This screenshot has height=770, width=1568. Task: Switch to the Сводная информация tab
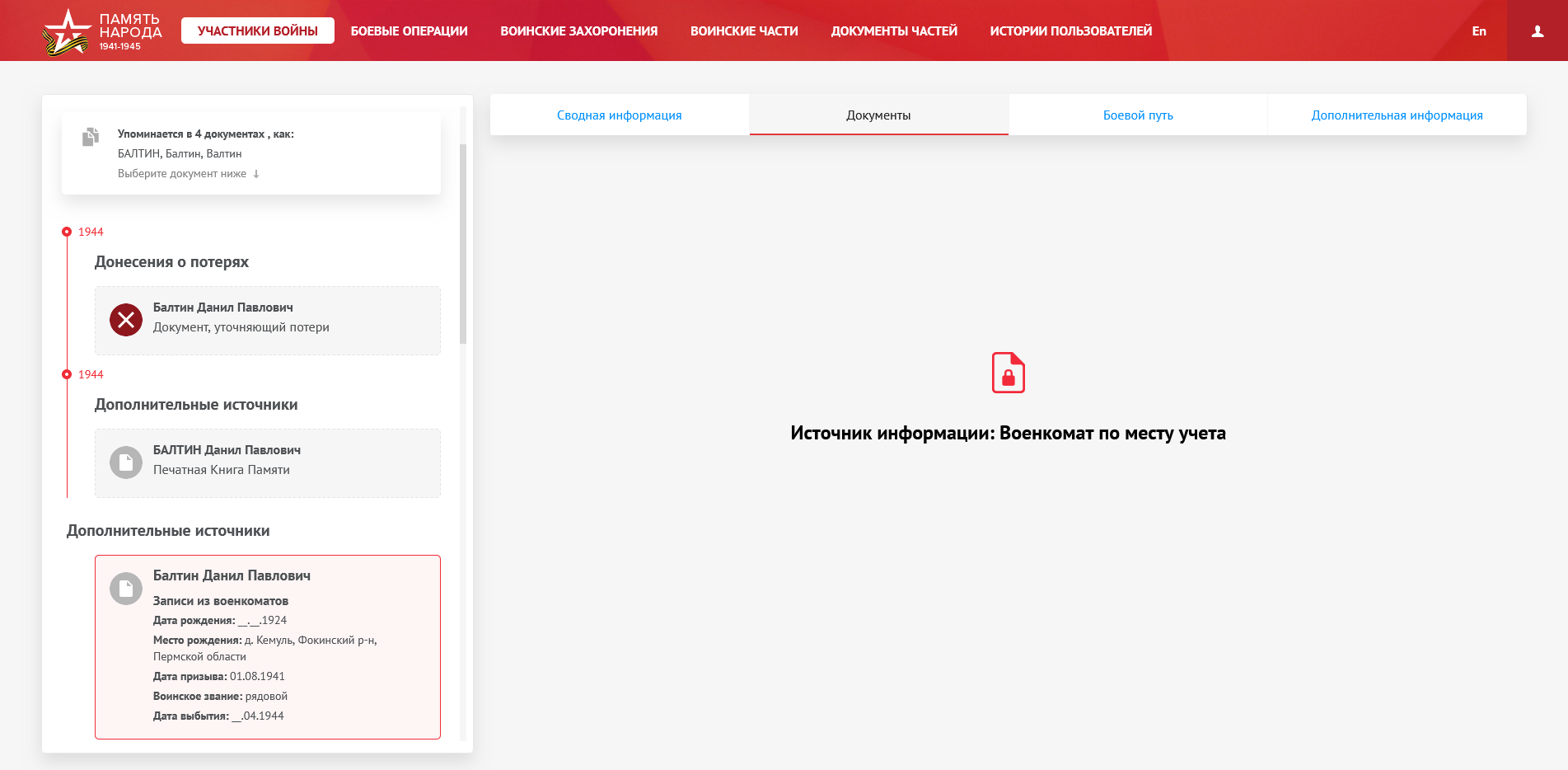point(619,115)
